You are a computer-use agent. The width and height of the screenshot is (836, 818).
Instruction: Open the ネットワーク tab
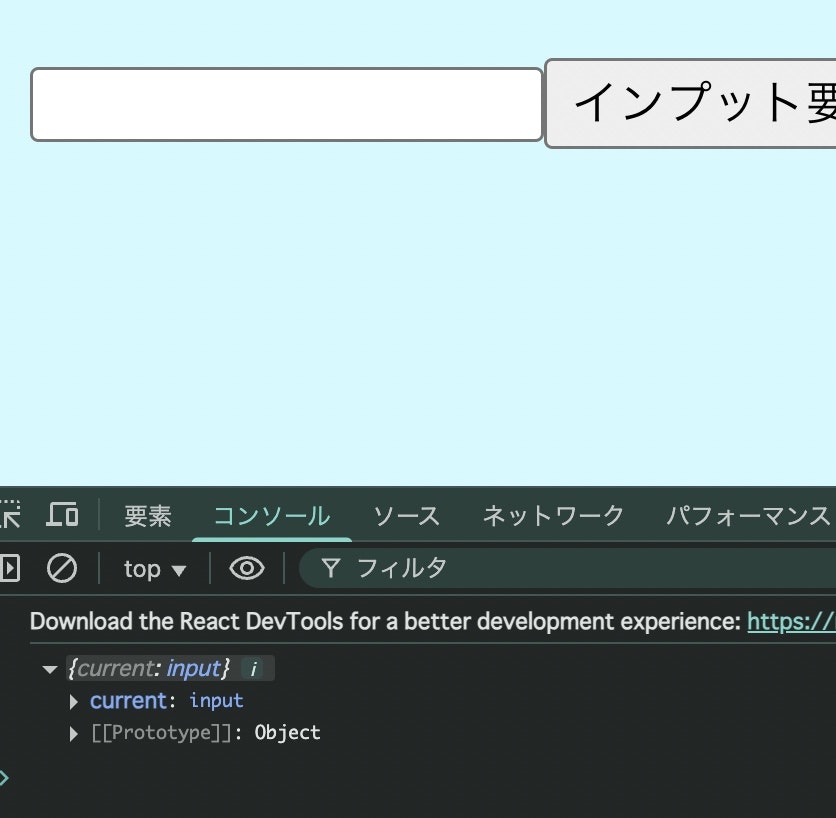553,516
